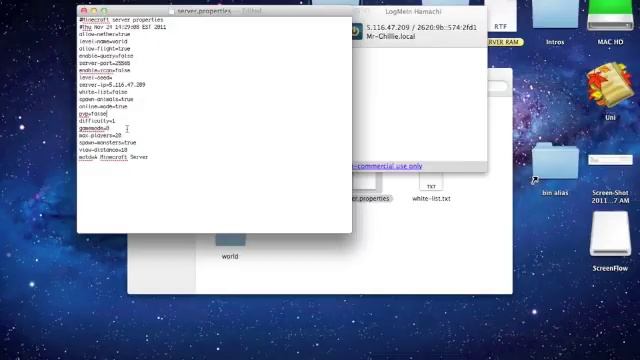The width and height of the screenshot is (640, 360).
Task: Click the 'view-distance=10' line
Action: (103, 150)
